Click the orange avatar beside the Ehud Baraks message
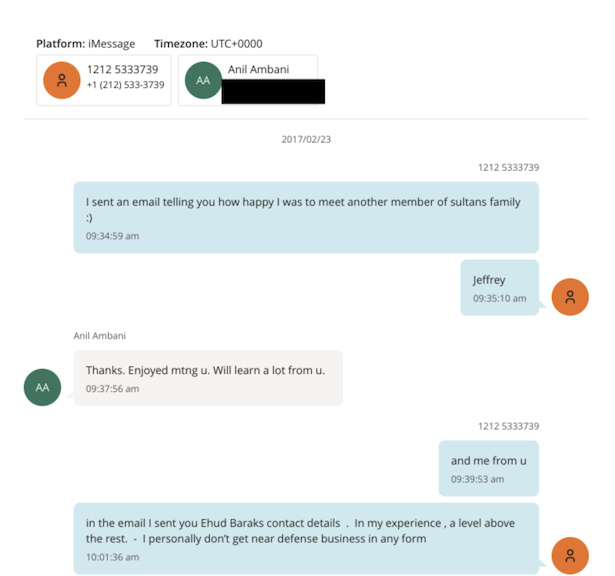The image size is (615, 576). [x=570, y=555]
